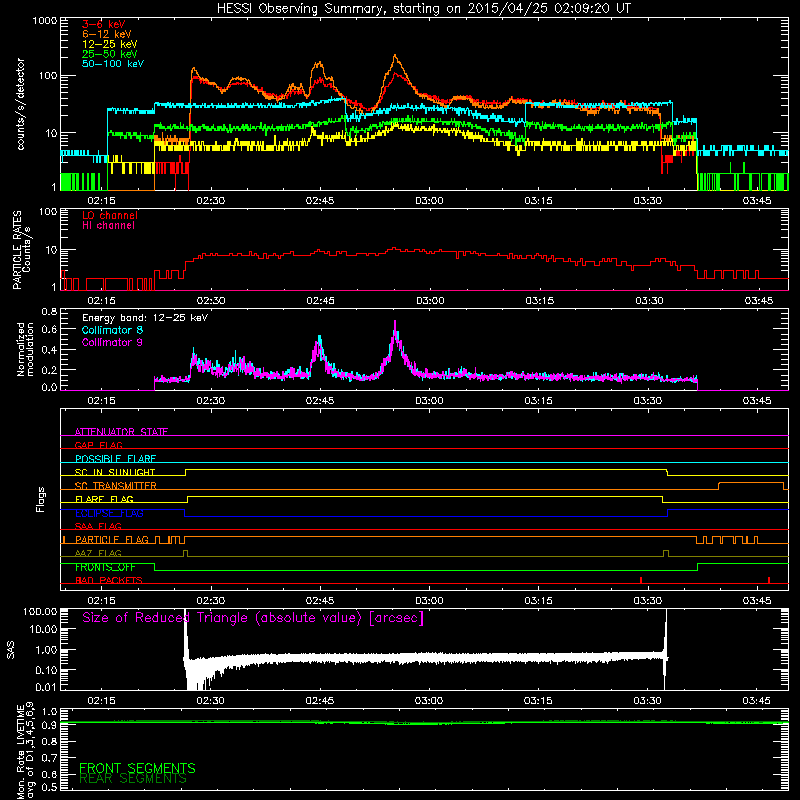Viewport: 800px width, 800px height.
Task: Click the Collimator 8 legend label
Action: (112, 330)
